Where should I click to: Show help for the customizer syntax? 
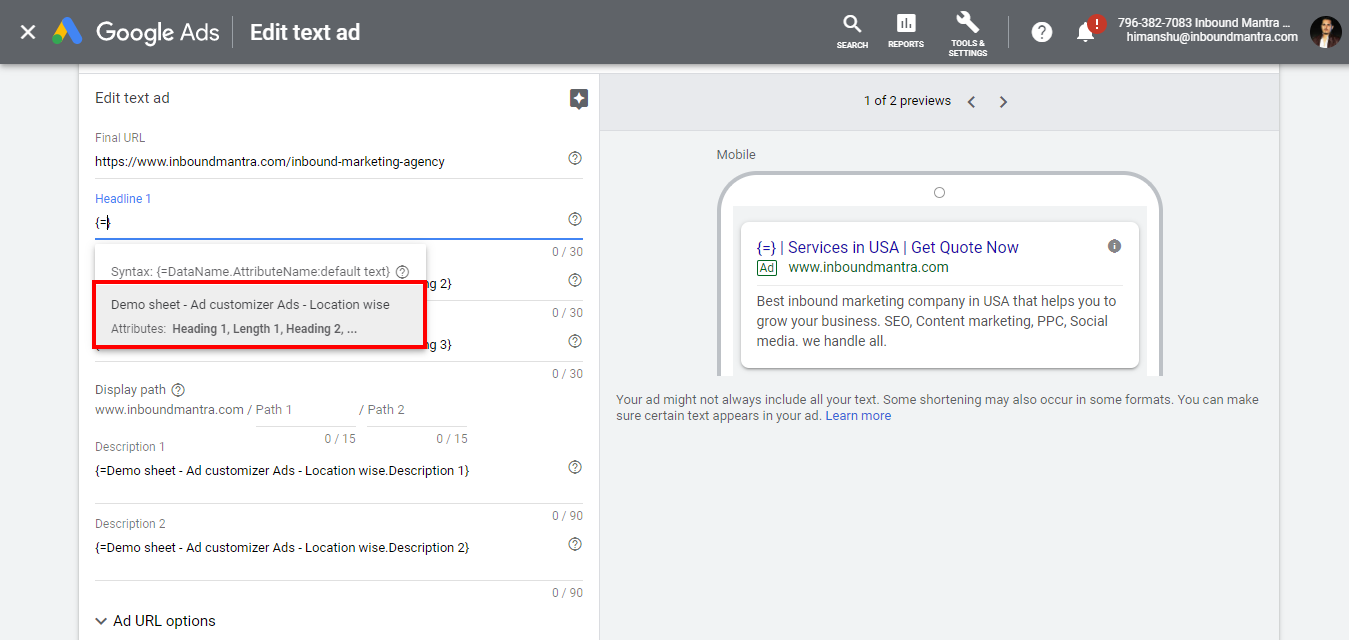(x=402, y=272)
